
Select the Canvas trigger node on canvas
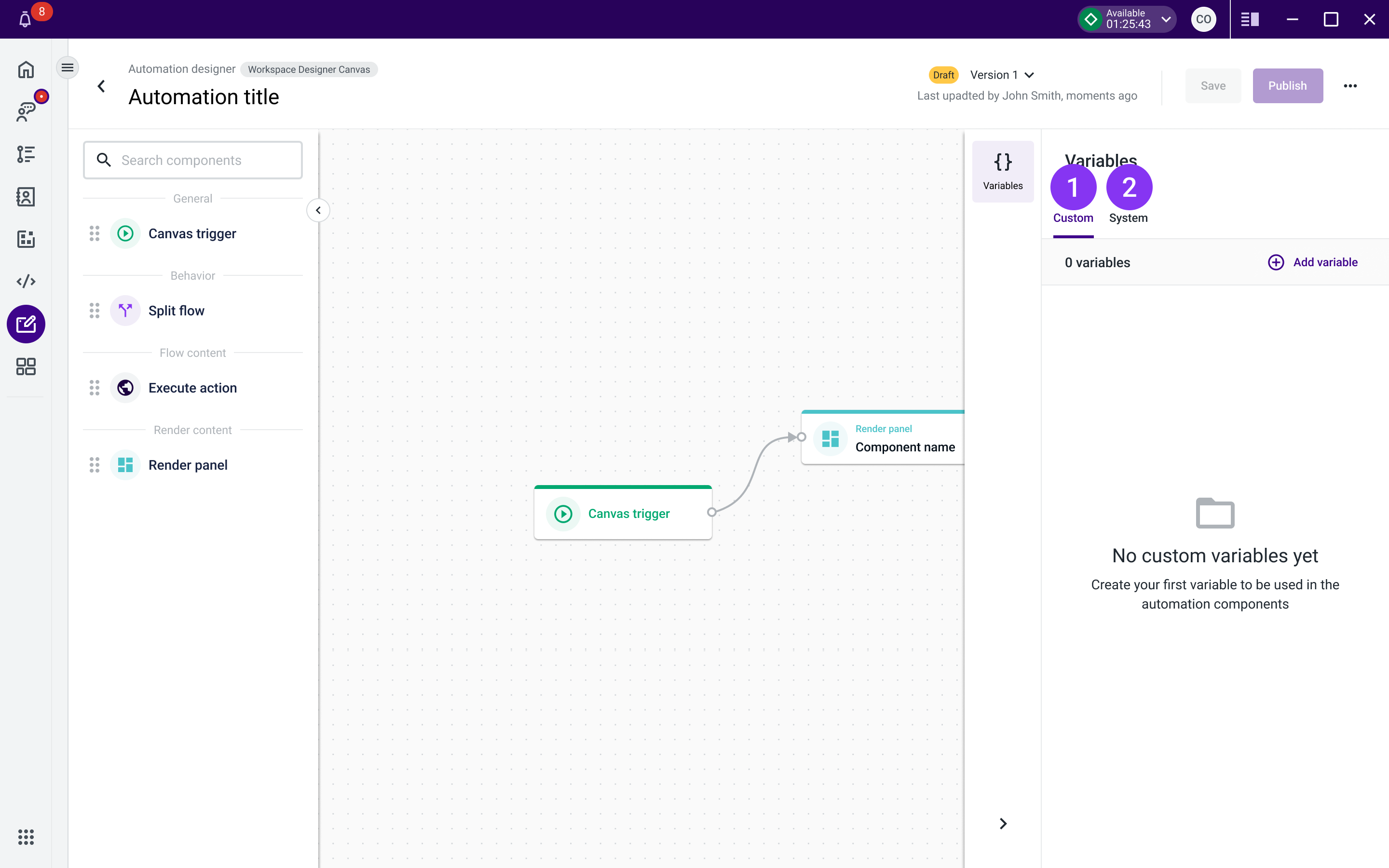[623, 513]
